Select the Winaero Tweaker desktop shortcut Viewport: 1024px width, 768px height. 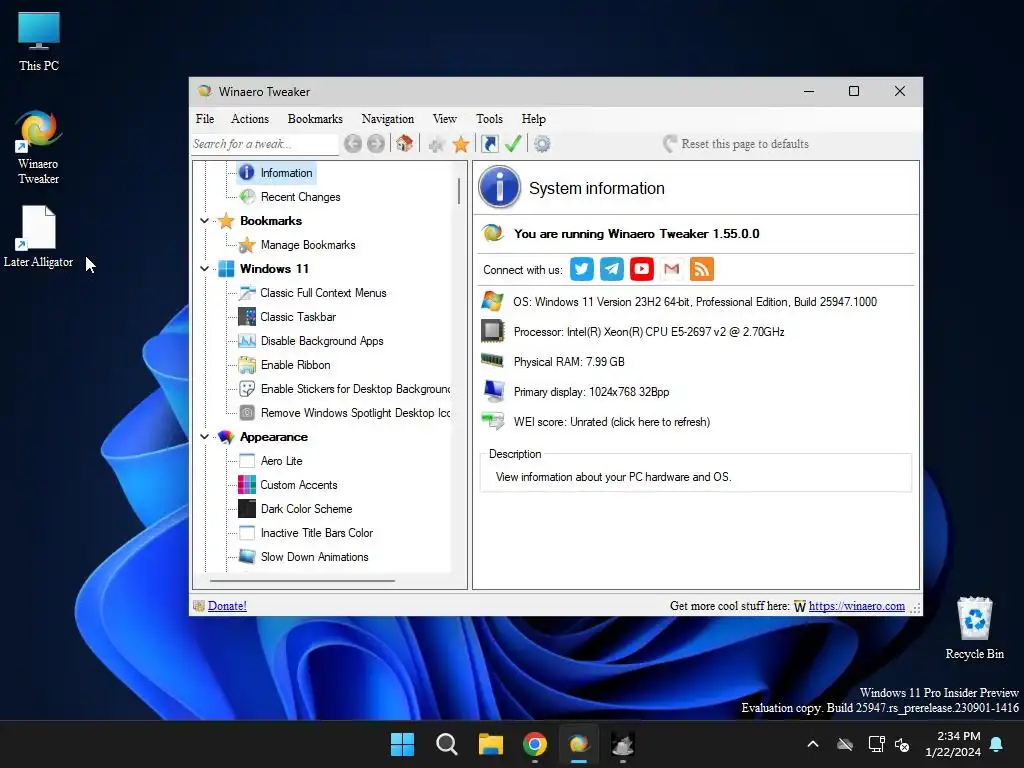pyautogui.click(x=38, y=148)
